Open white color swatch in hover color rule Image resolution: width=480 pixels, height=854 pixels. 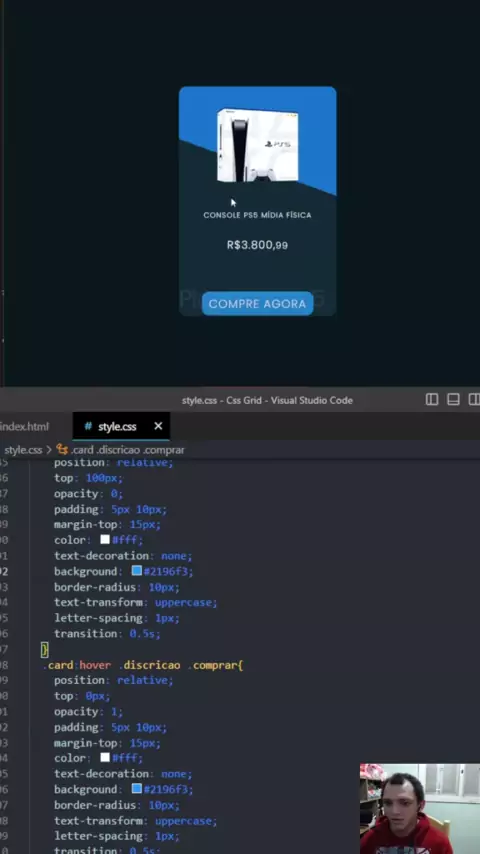point(105,758)
